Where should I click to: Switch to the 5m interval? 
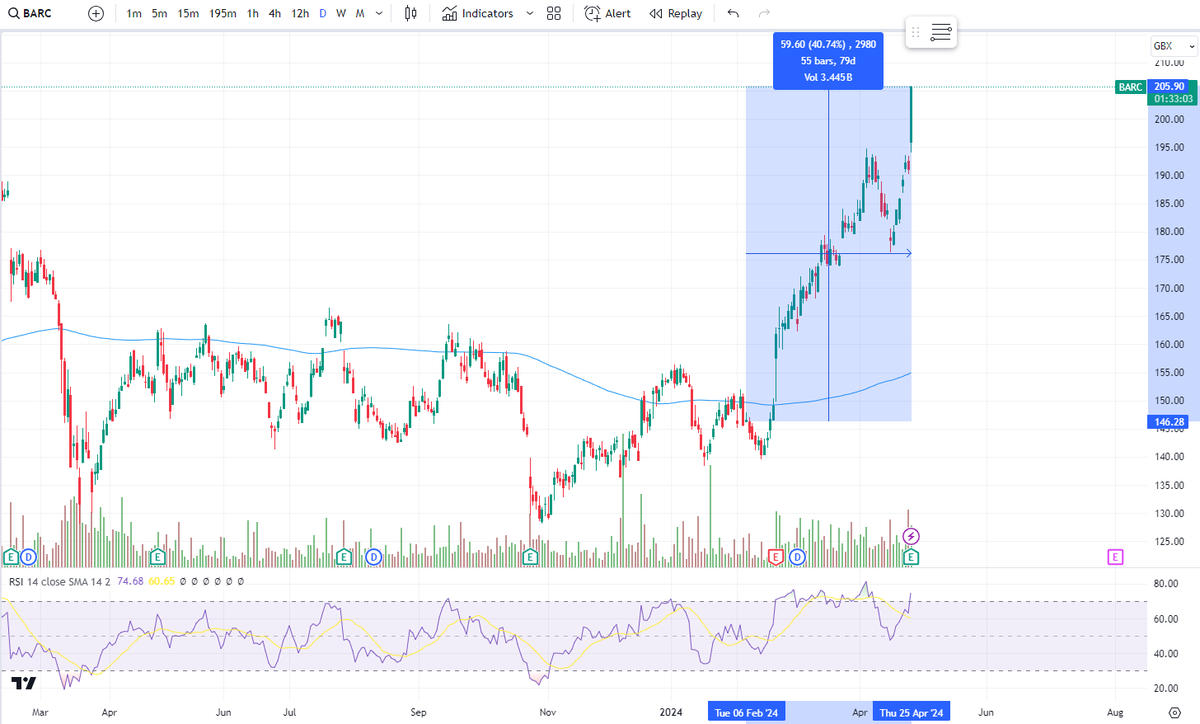[160, 14]
